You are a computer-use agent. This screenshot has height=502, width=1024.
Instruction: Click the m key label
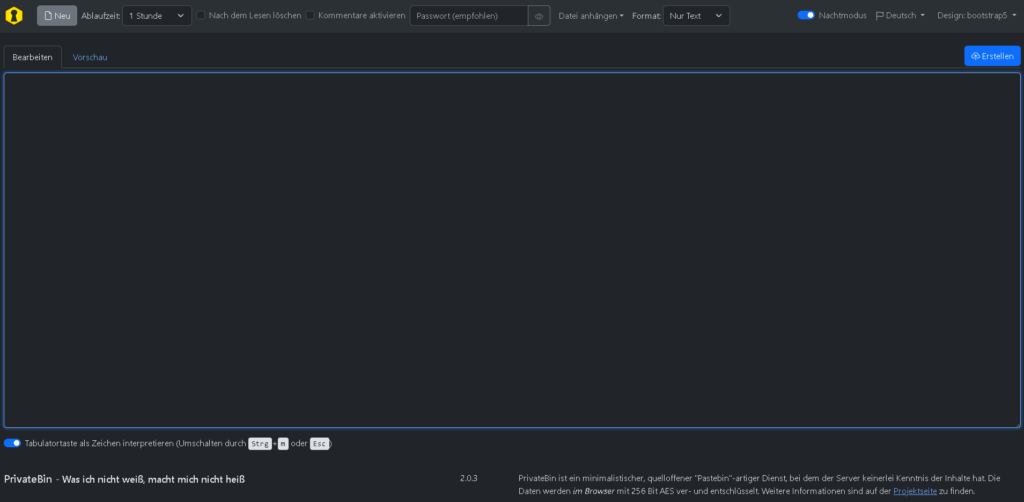(283, 444)
